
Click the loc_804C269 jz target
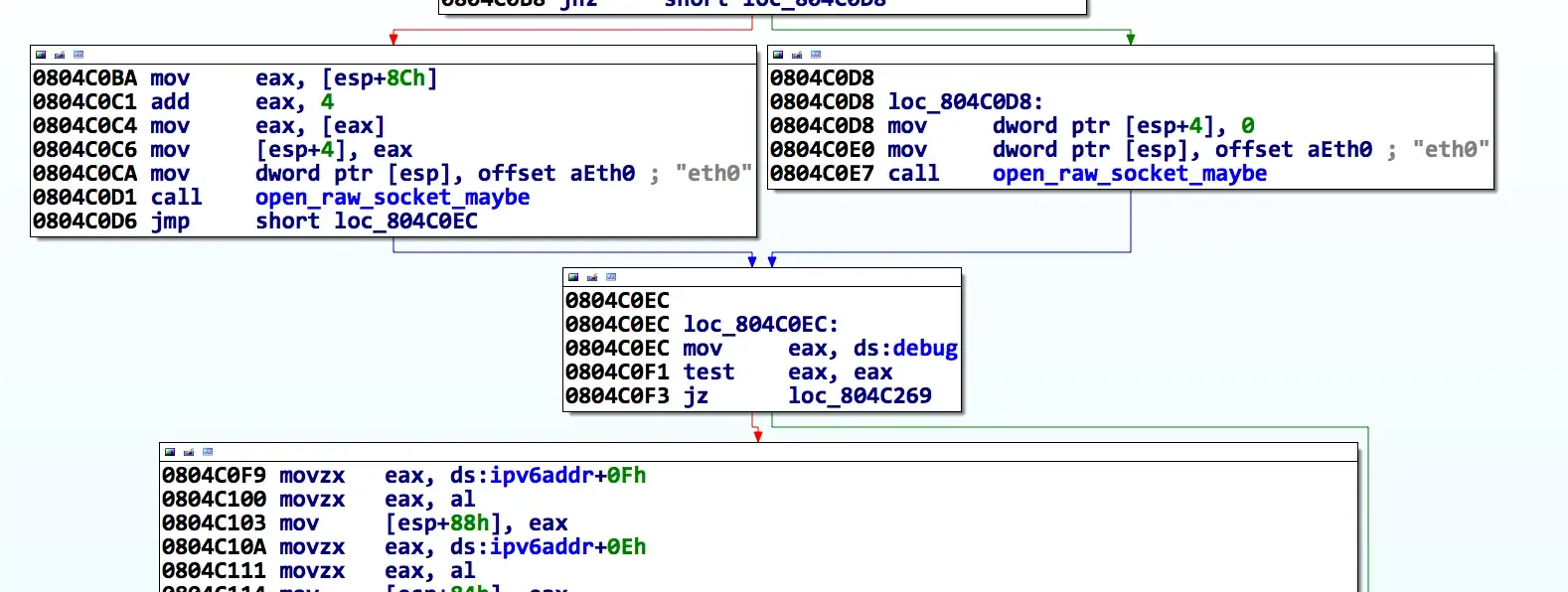click(x=860, y=396)
